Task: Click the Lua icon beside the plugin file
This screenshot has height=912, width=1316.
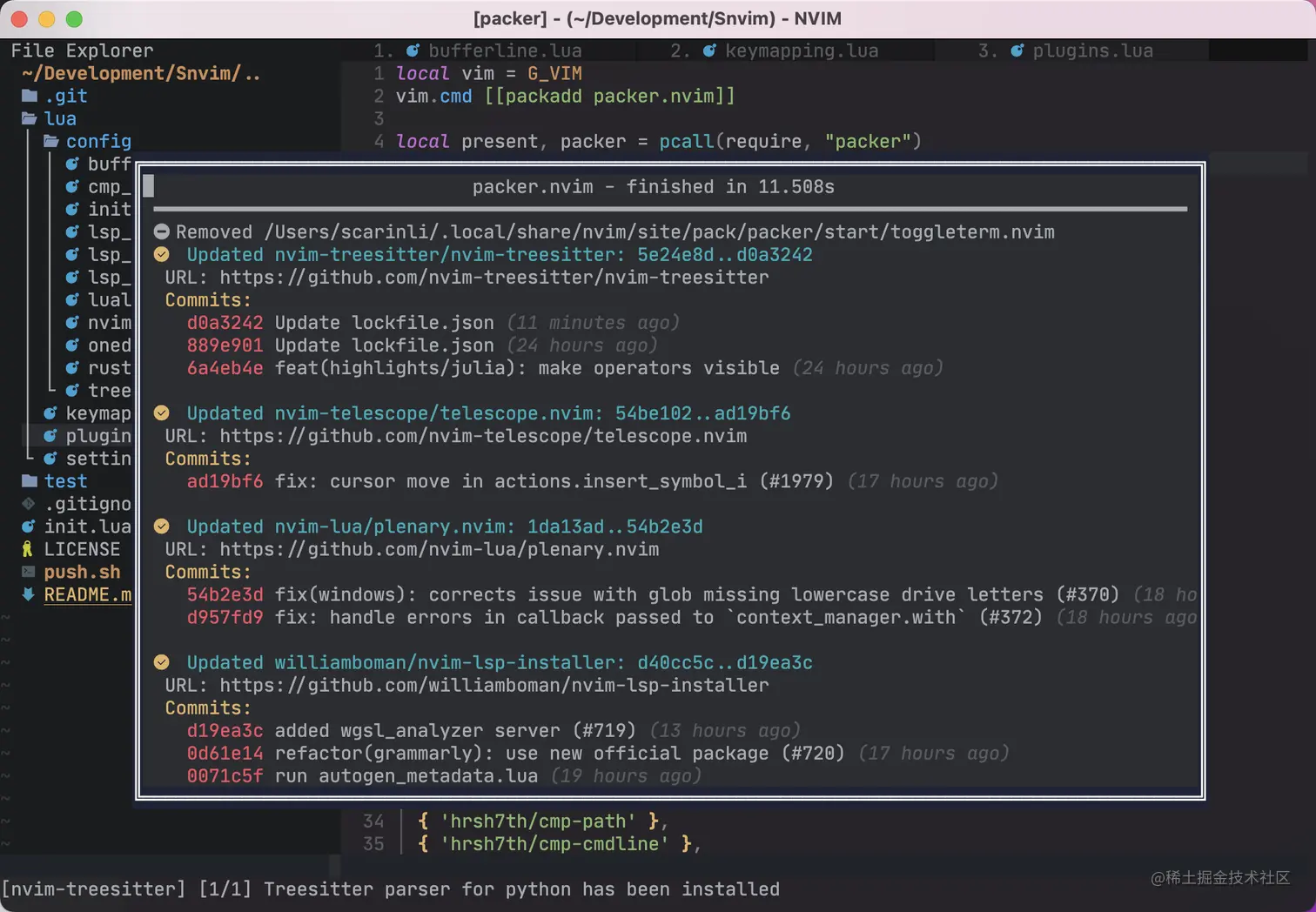Action: [50, 435]
